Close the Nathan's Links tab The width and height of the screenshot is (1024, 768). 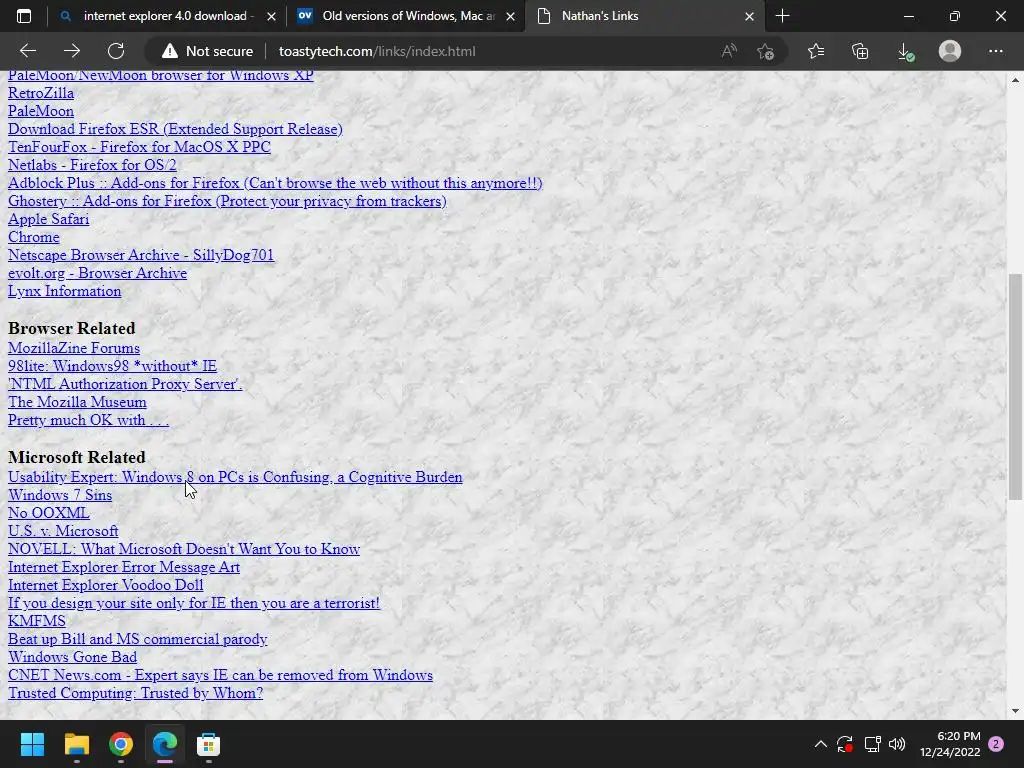pos(750,16)
